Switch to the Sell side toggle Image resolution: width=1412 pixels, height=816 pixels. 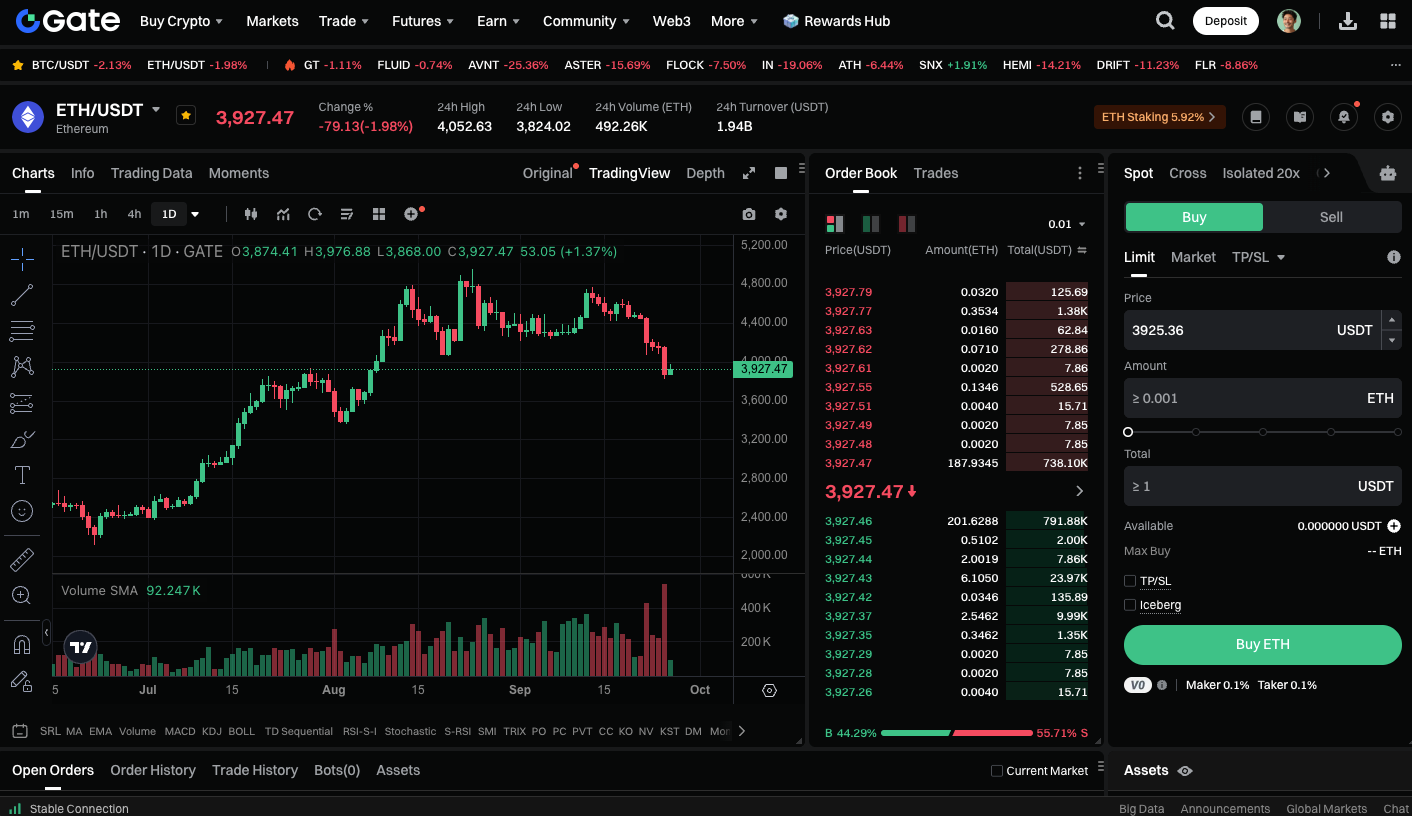[x=1332, y=217]
